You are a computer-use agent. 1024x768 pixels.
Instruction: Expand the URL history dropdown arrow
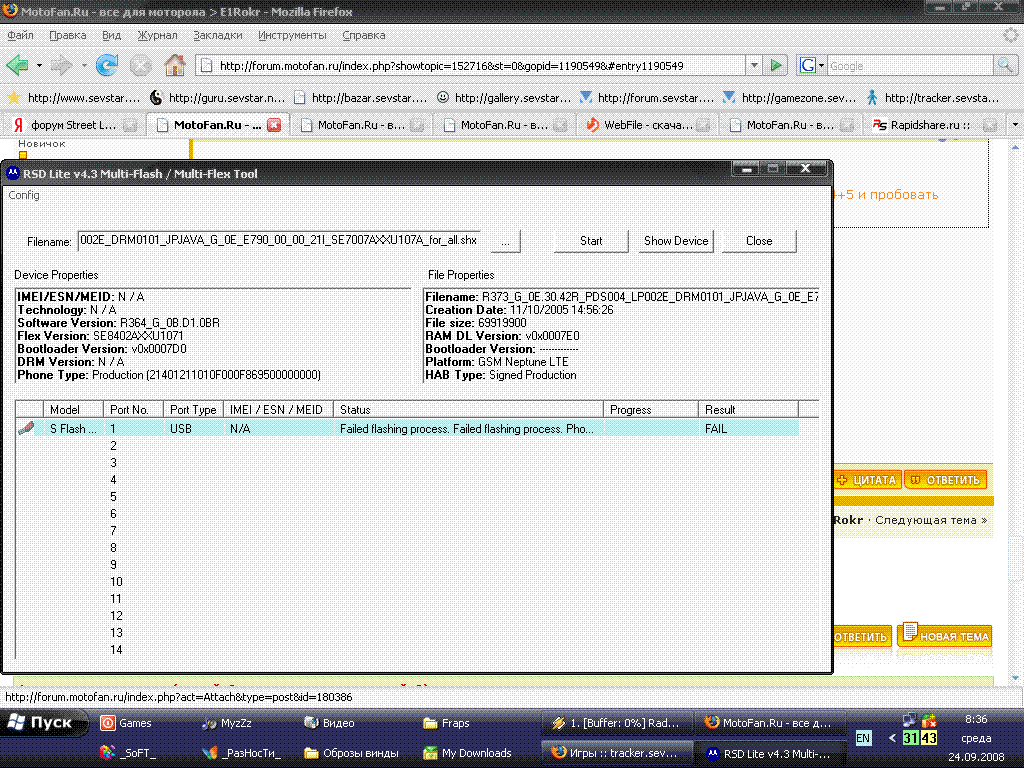coord(754,65)
